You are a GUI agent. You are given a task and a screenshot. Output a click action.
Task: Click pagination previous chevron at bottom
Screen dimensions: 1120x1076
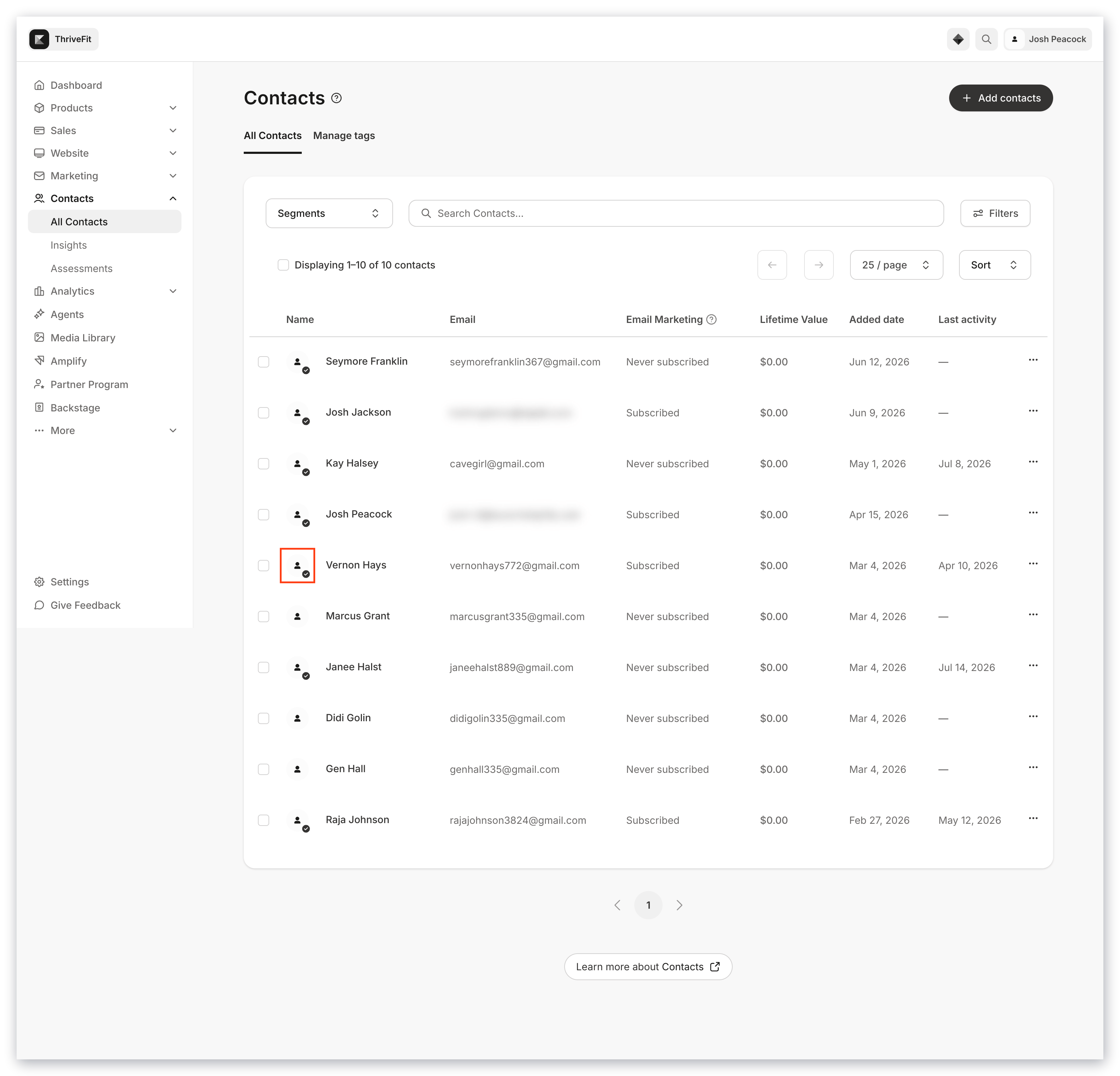point(617,905)
